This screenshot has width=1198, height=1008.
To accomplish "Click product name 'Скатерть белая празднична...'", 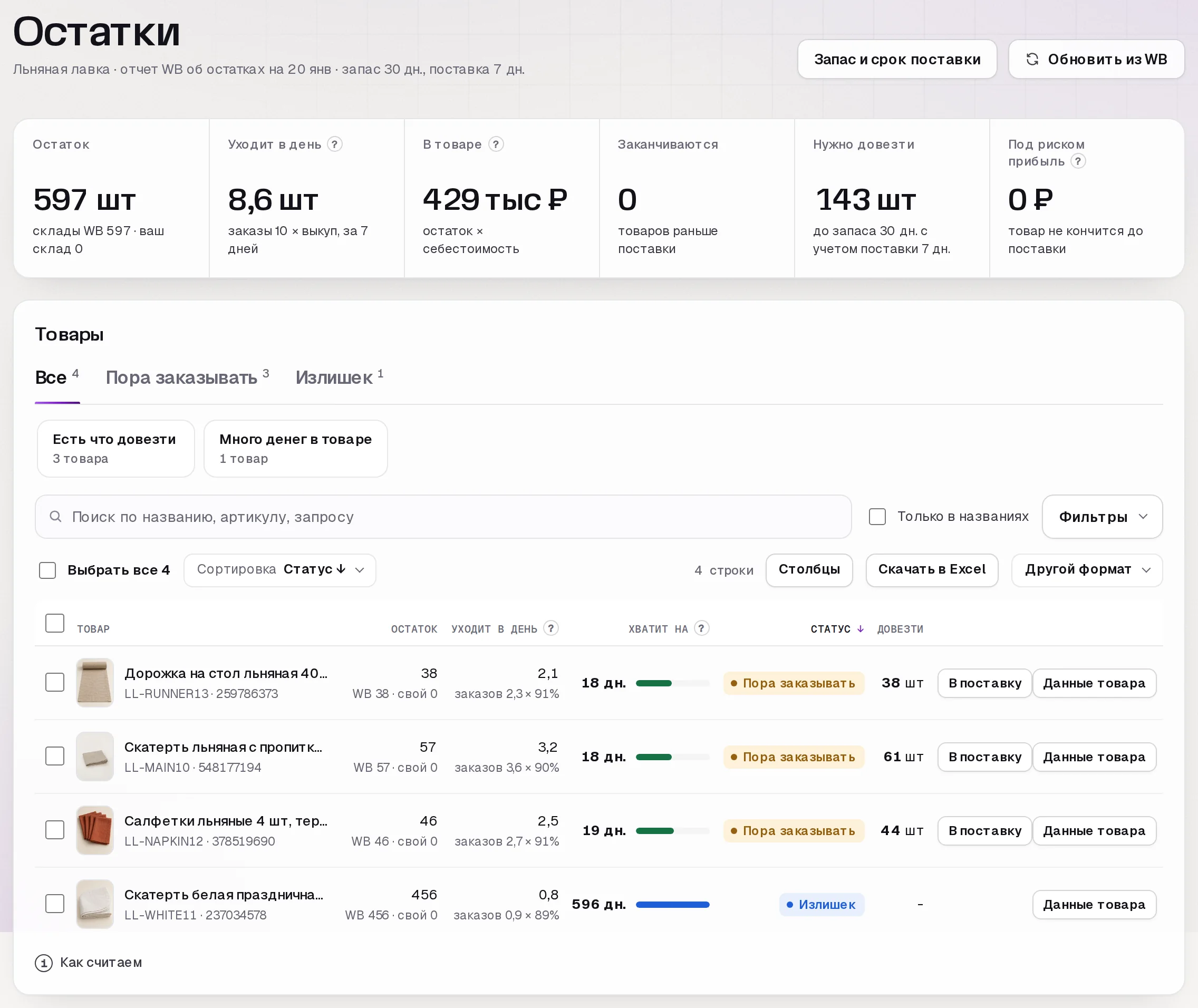I will point(224,895).
